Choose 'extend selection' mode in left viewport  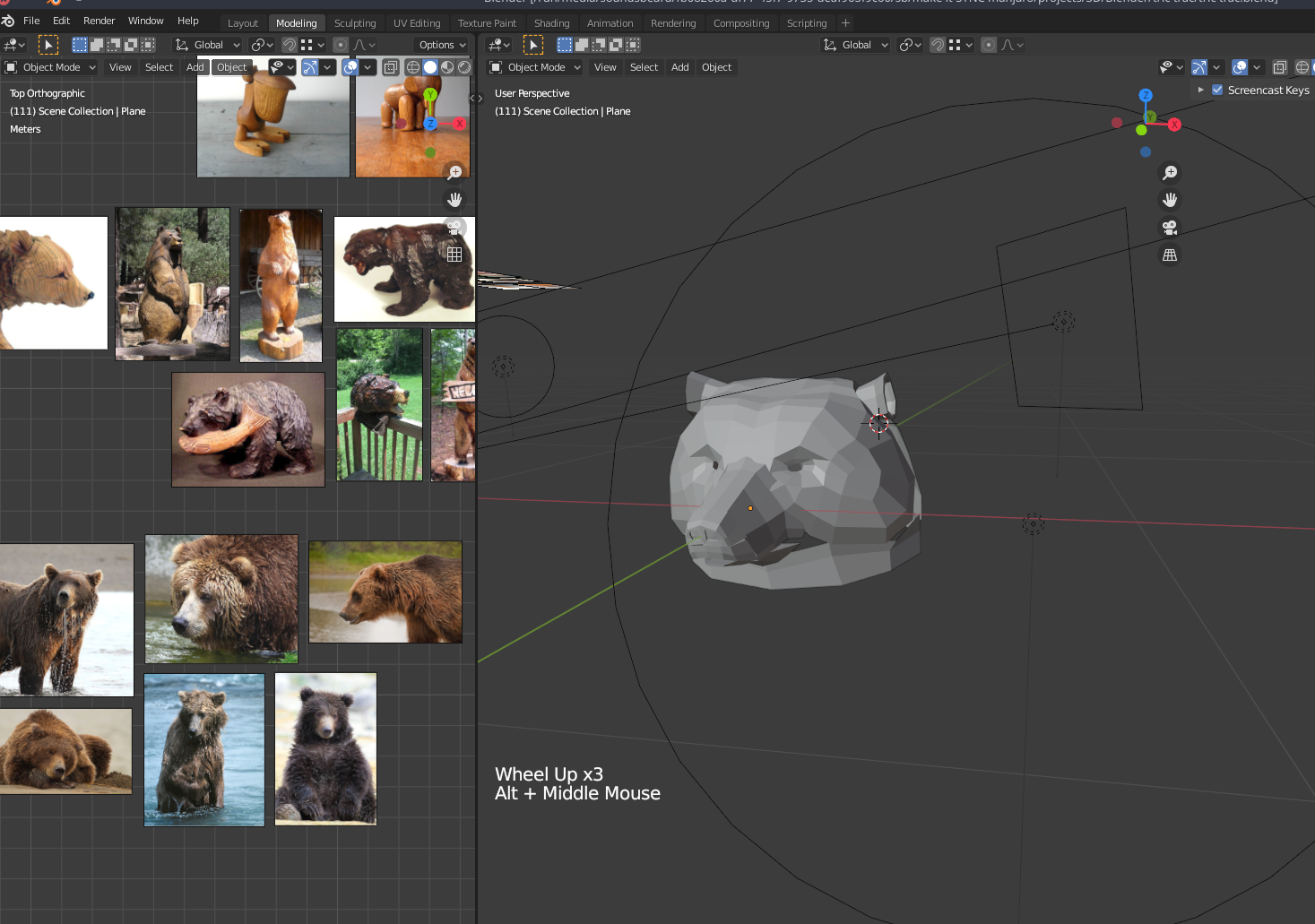[97, 45]
